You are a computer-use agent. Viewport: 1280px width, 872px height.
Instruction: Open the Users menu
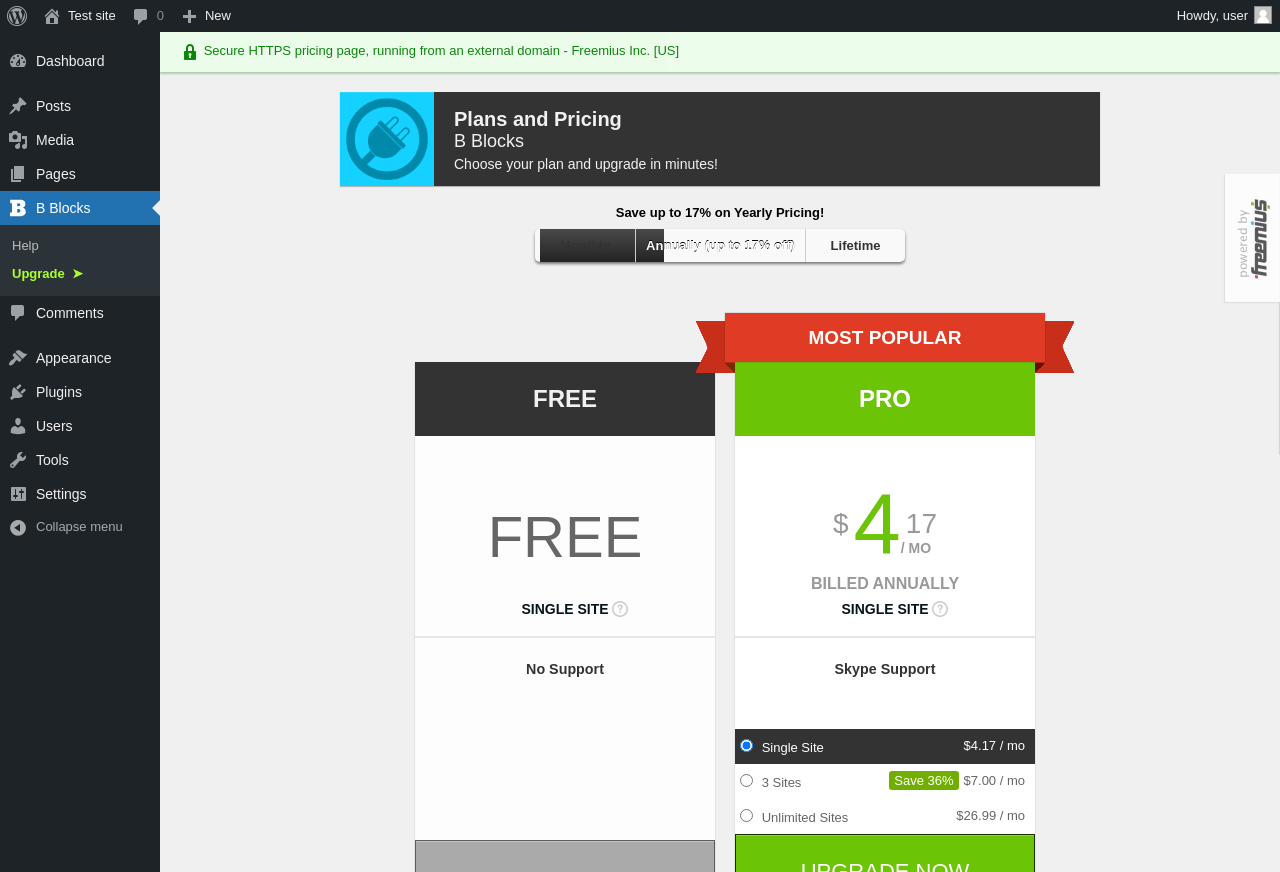click(80, 426)
